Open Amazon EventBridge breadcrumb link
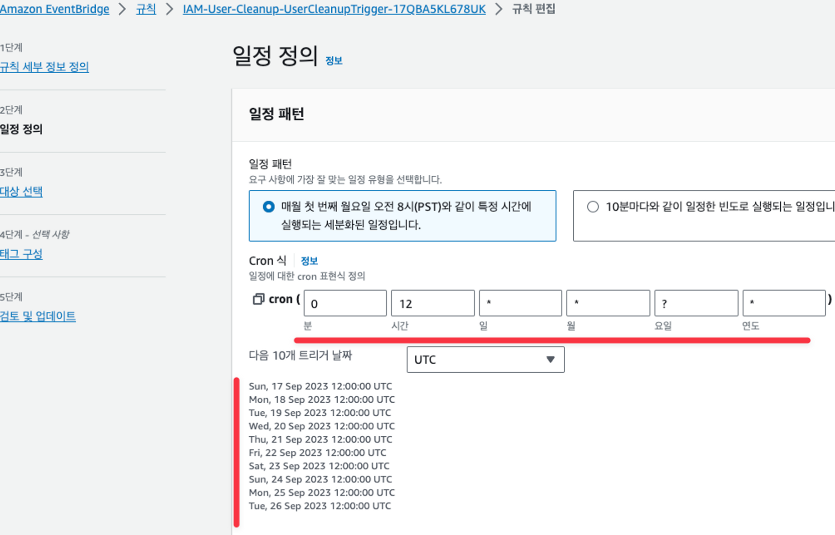 pyautogui.click(x=54, y=9)
